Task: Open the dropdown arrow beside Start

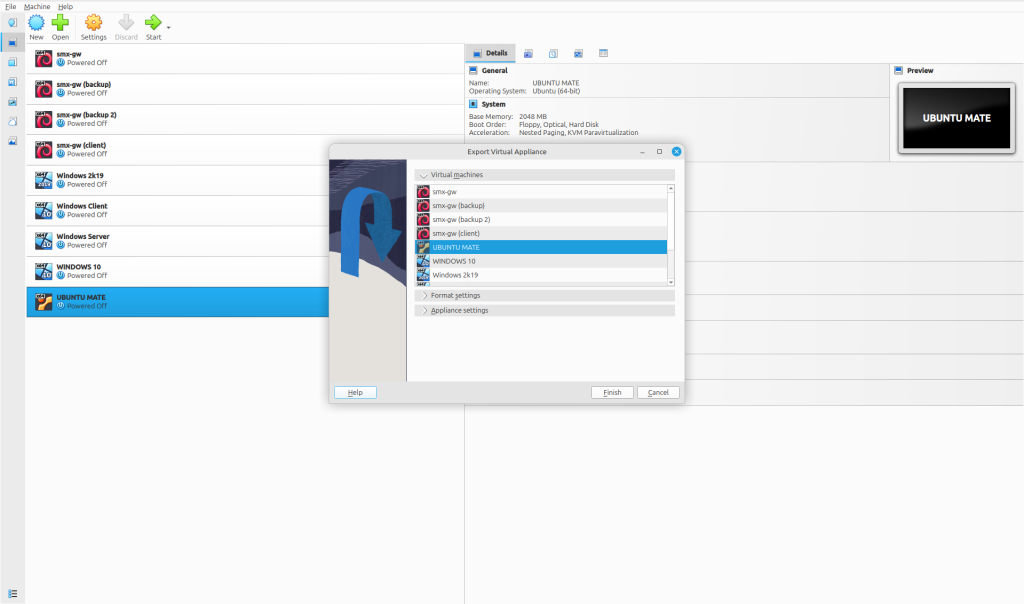Action: point(168,27)
